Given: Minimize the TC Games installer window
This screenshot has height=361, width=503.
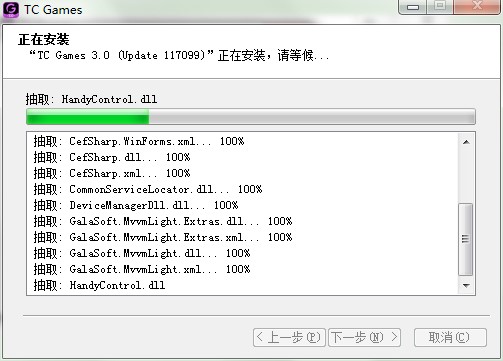Looking at the screenshot, I should pyautogui.click(x=412, y=7).
